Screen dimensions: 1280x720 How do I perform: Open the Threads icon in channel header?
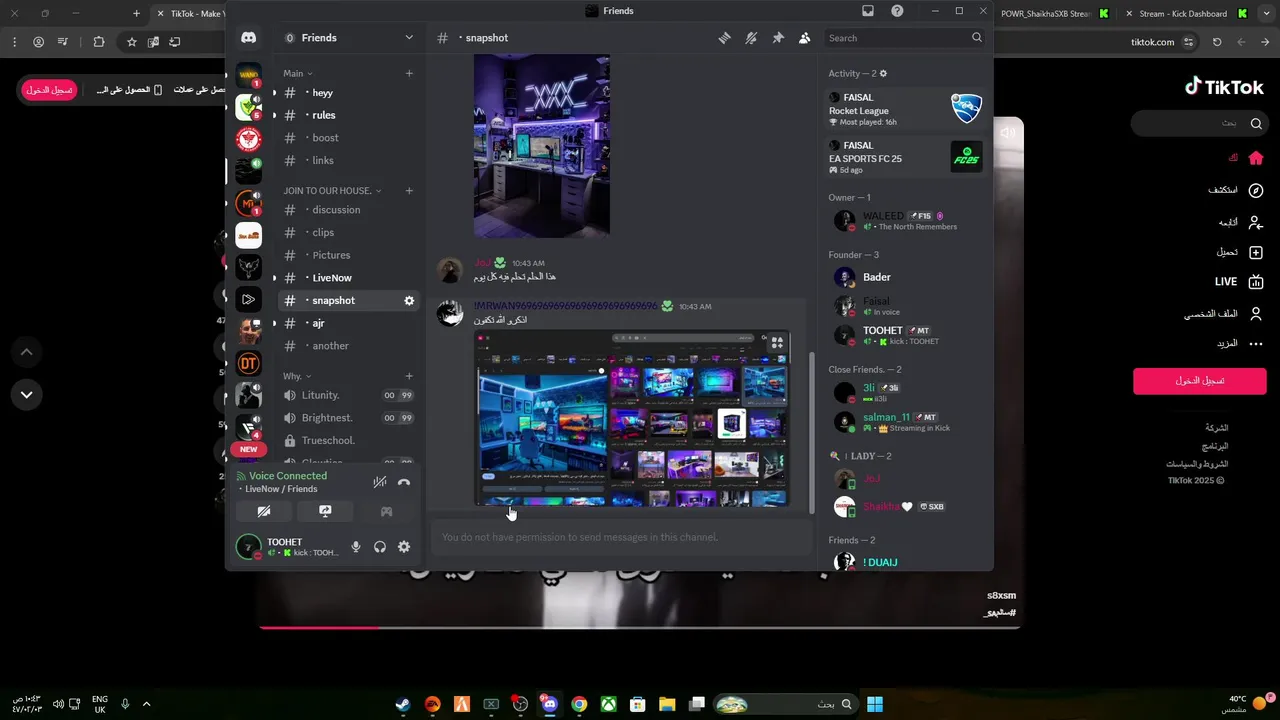(724, 38)
